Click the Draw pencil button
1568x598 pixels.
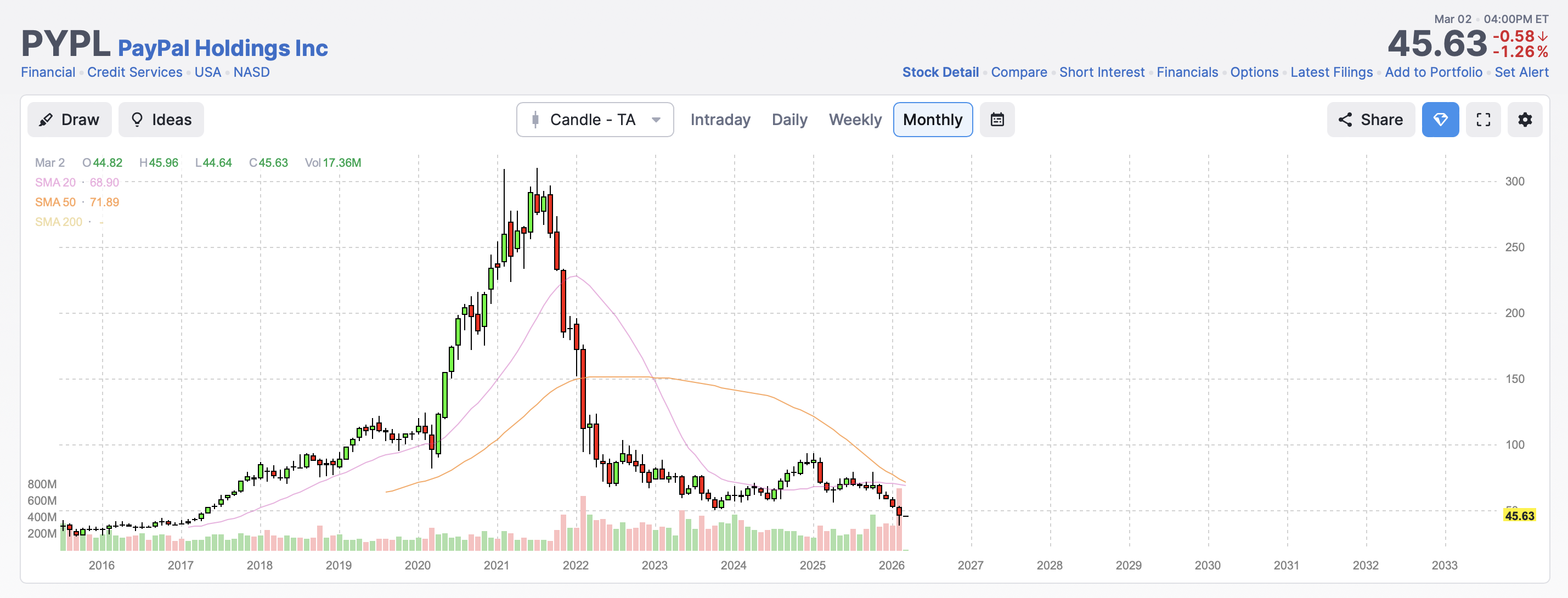point(69,120)
